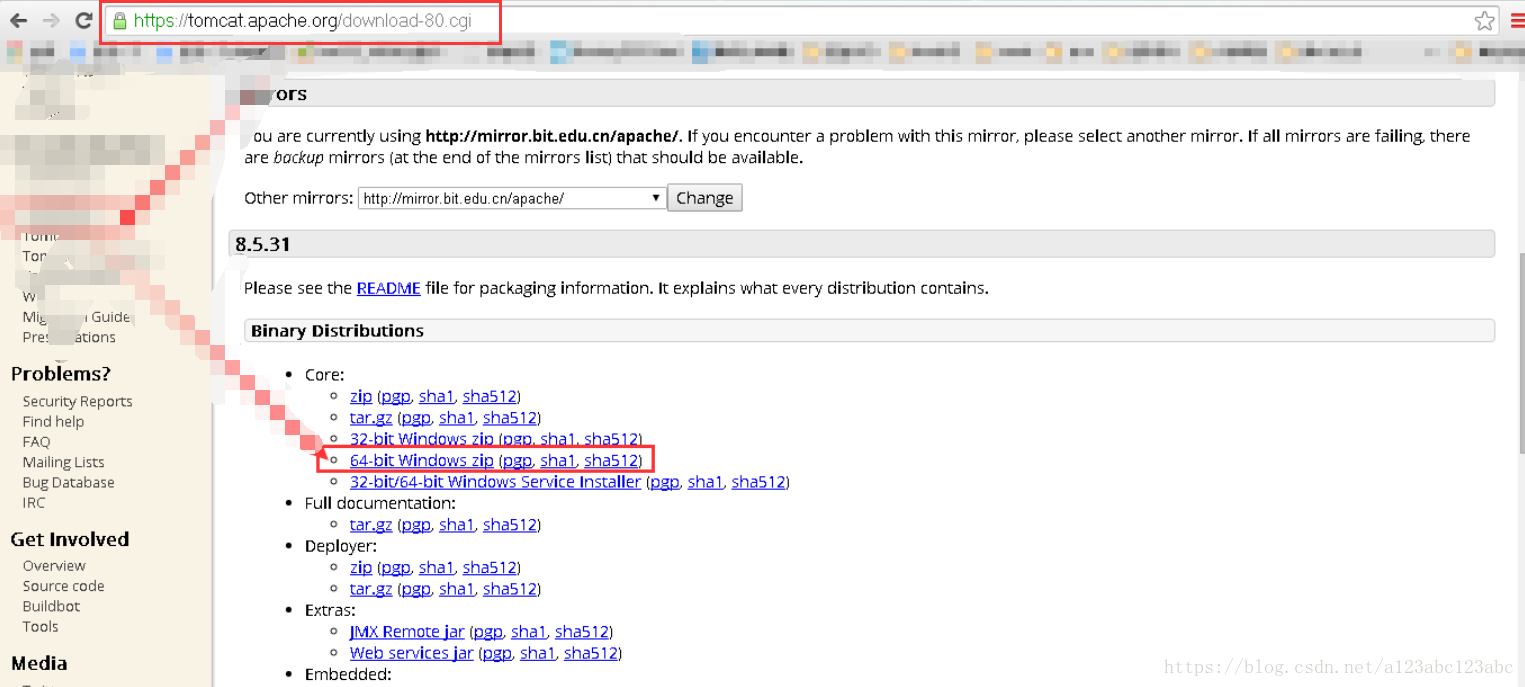Viewport: 1525px width, 687px height.
Task: Download the Deployer zip
Action: (x=361, y=567)
